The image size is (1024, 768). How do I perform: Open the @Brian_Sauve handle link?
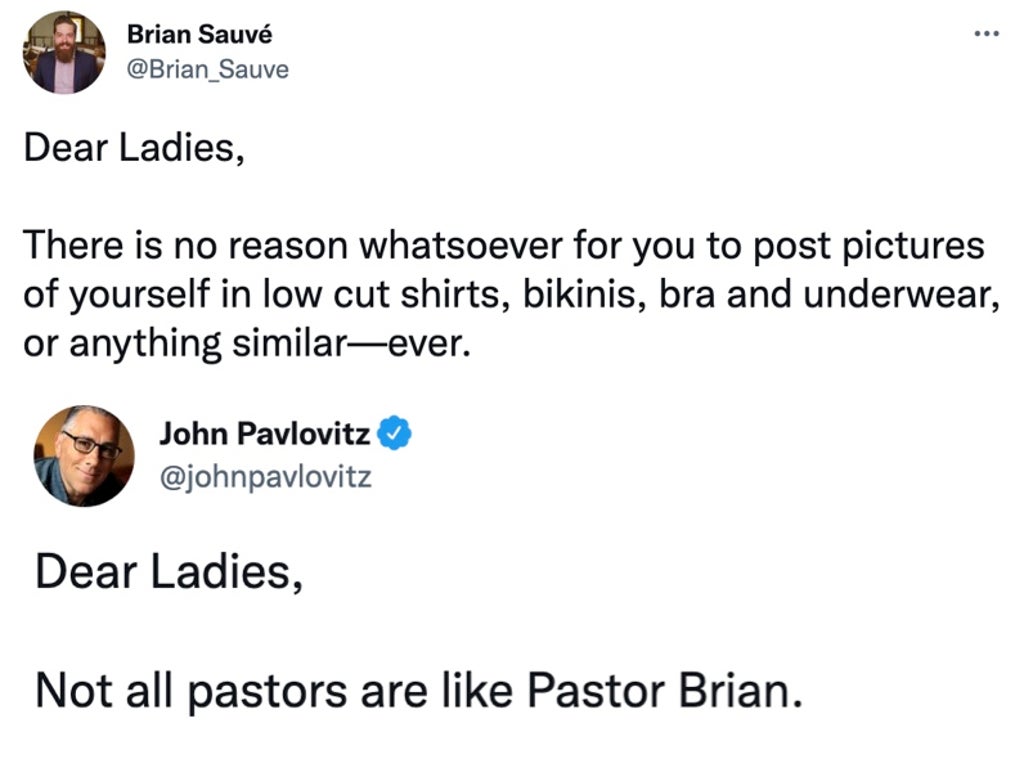click(207, 70)
